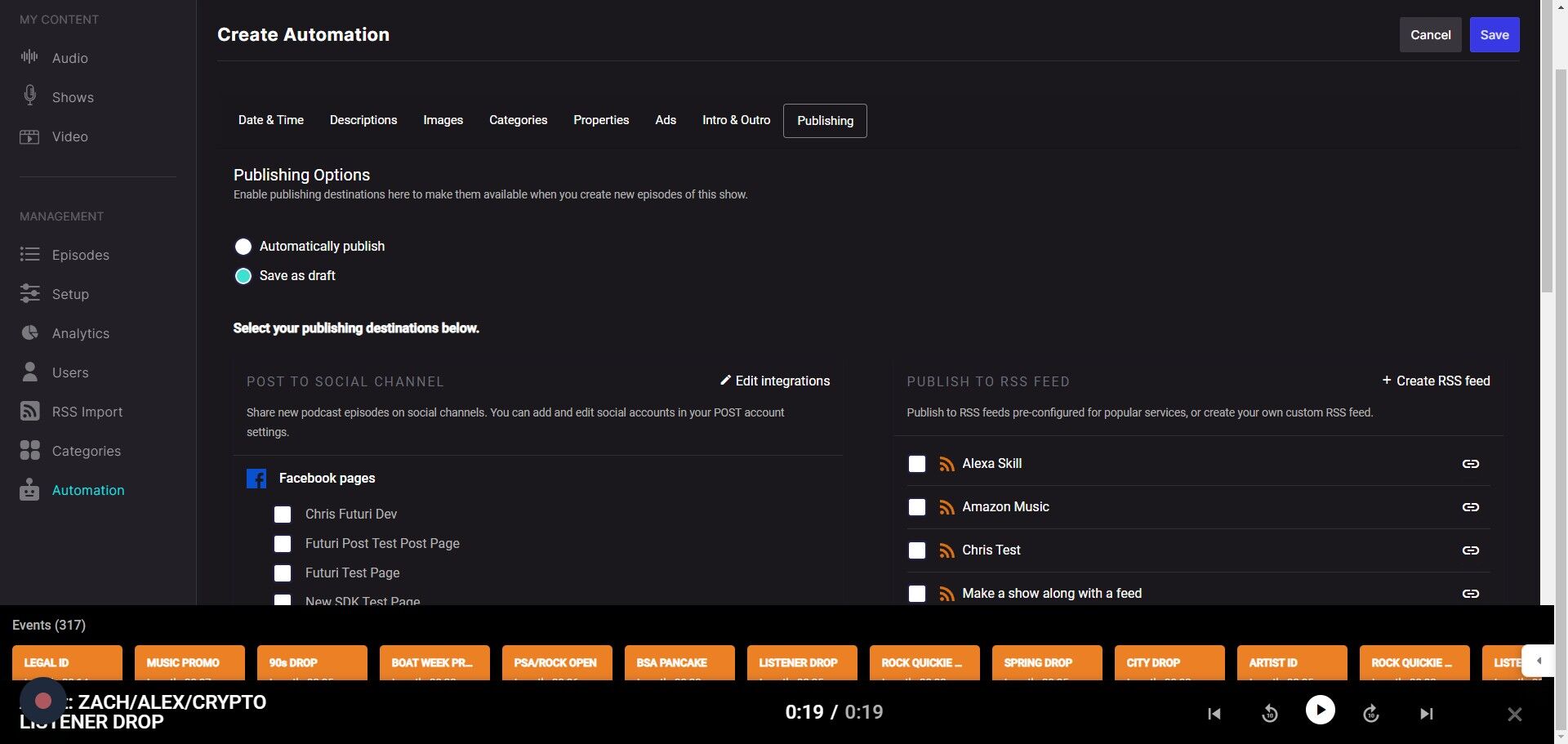Skip to the next track in player
Screen dimensions: 1568x744
click(1426, 714)
